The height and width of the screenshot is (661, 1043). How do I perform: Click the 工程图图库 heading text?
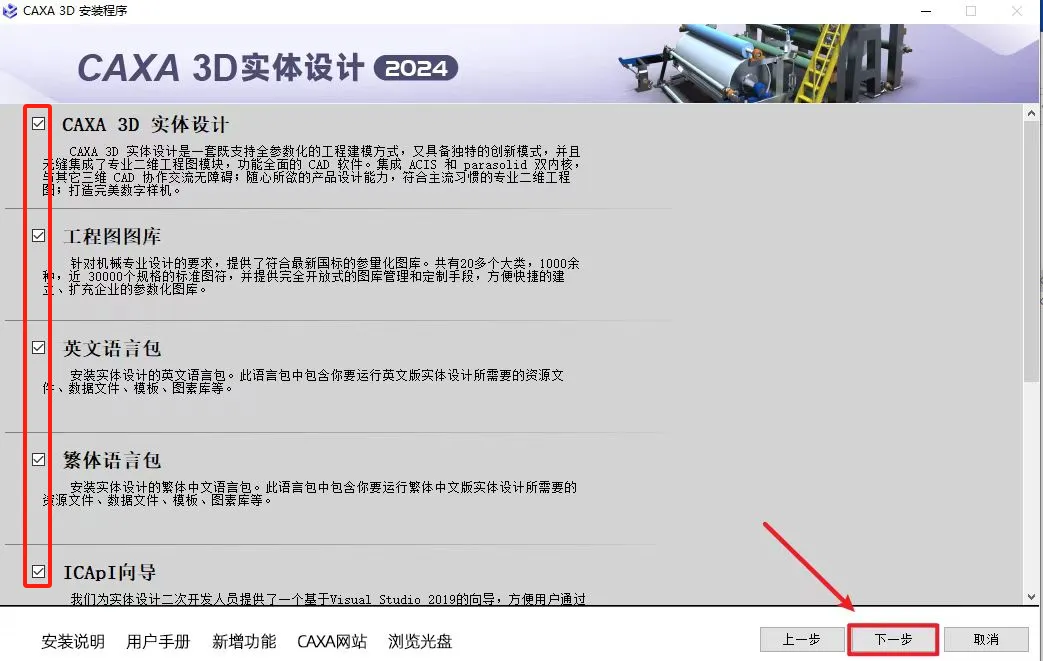point(112,237)
